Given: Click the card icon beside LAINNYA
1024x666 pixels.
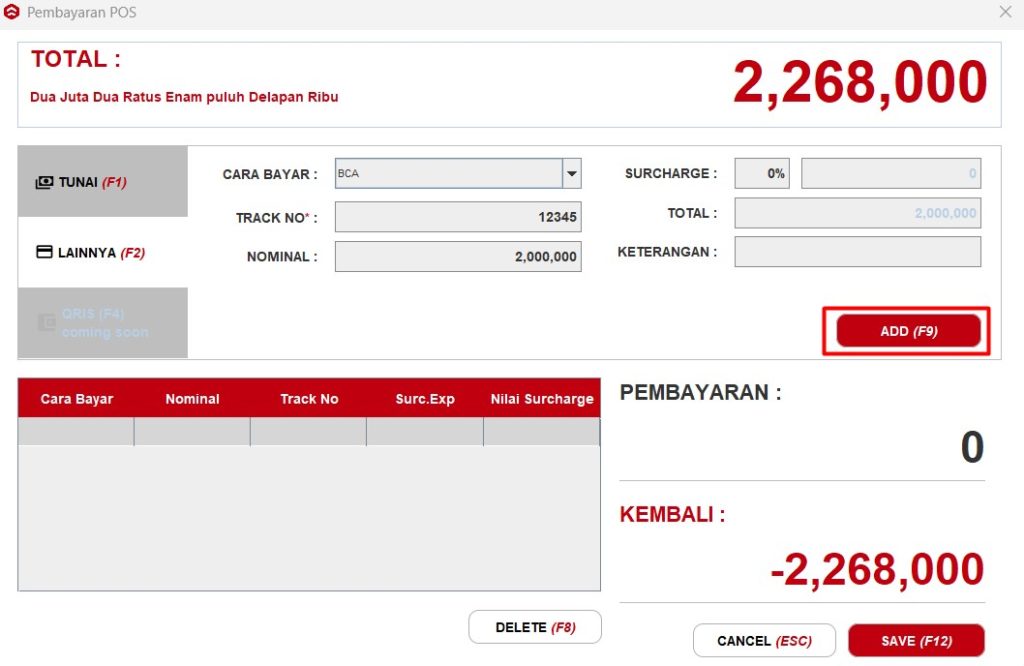Looking at the screenshot, I should 44,253.
